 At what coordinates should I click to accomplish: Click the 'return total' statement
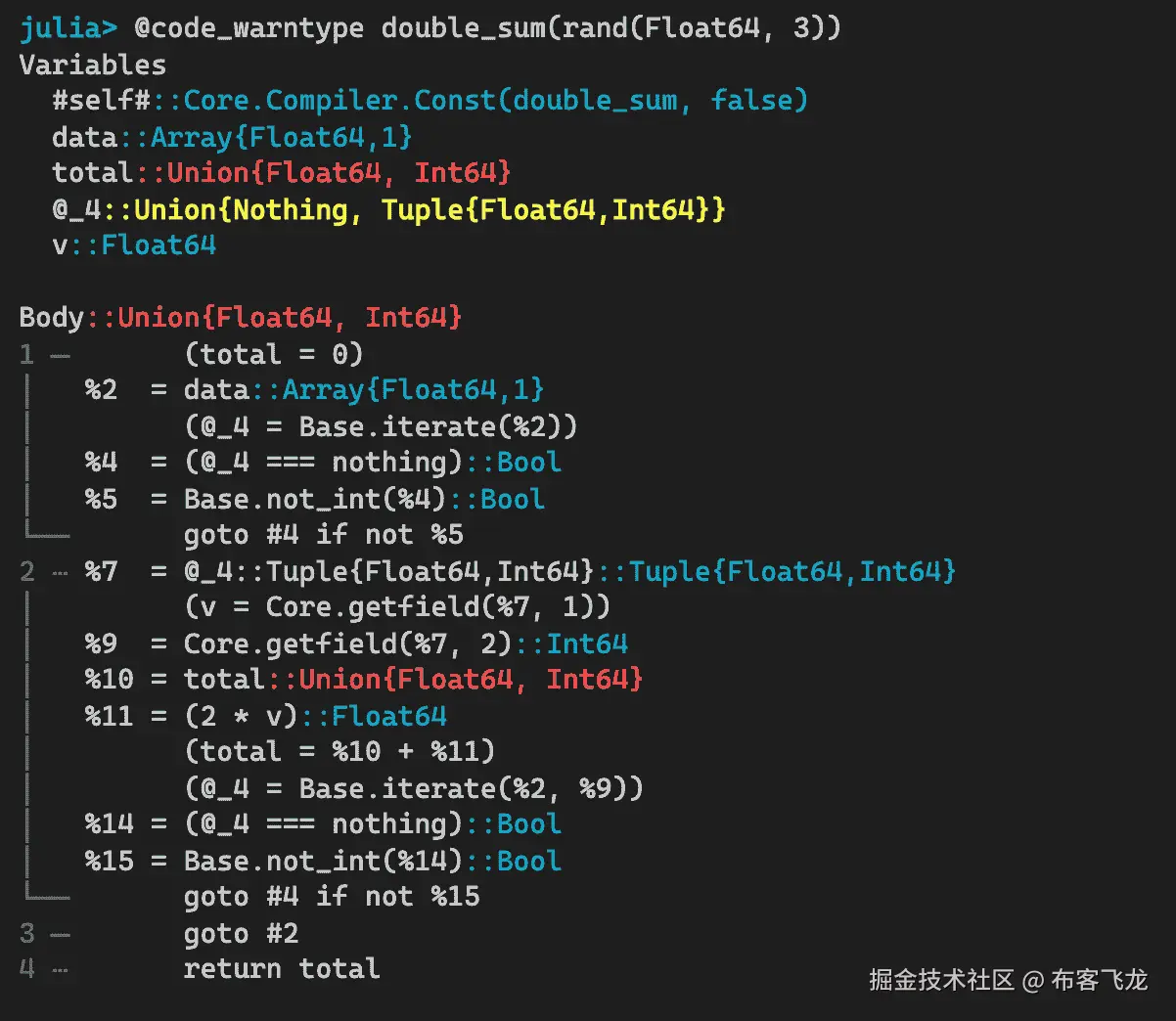(282, 969)
